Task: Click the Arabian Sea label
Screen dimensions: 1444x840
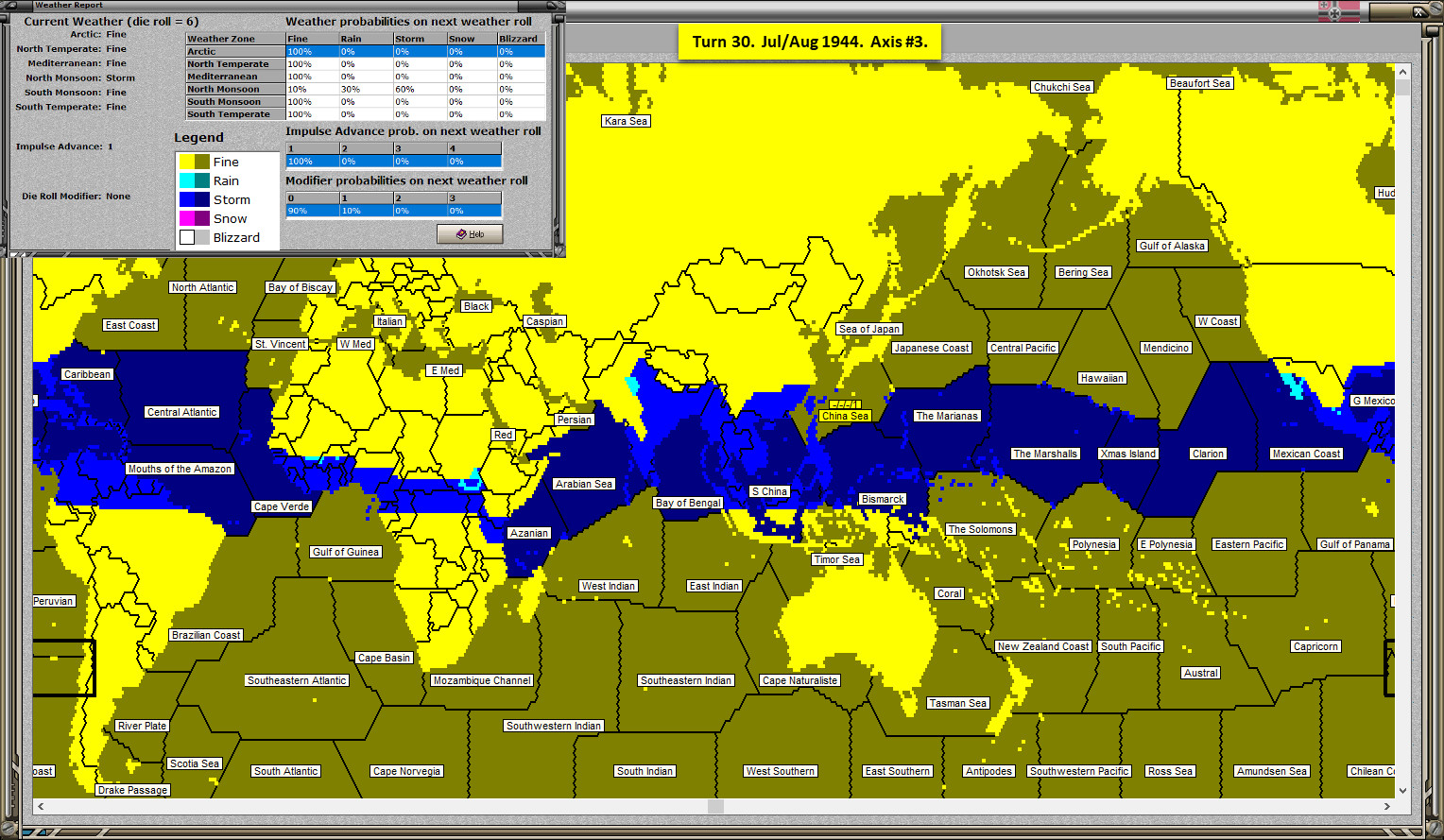Action: click(x=584, y=484)
